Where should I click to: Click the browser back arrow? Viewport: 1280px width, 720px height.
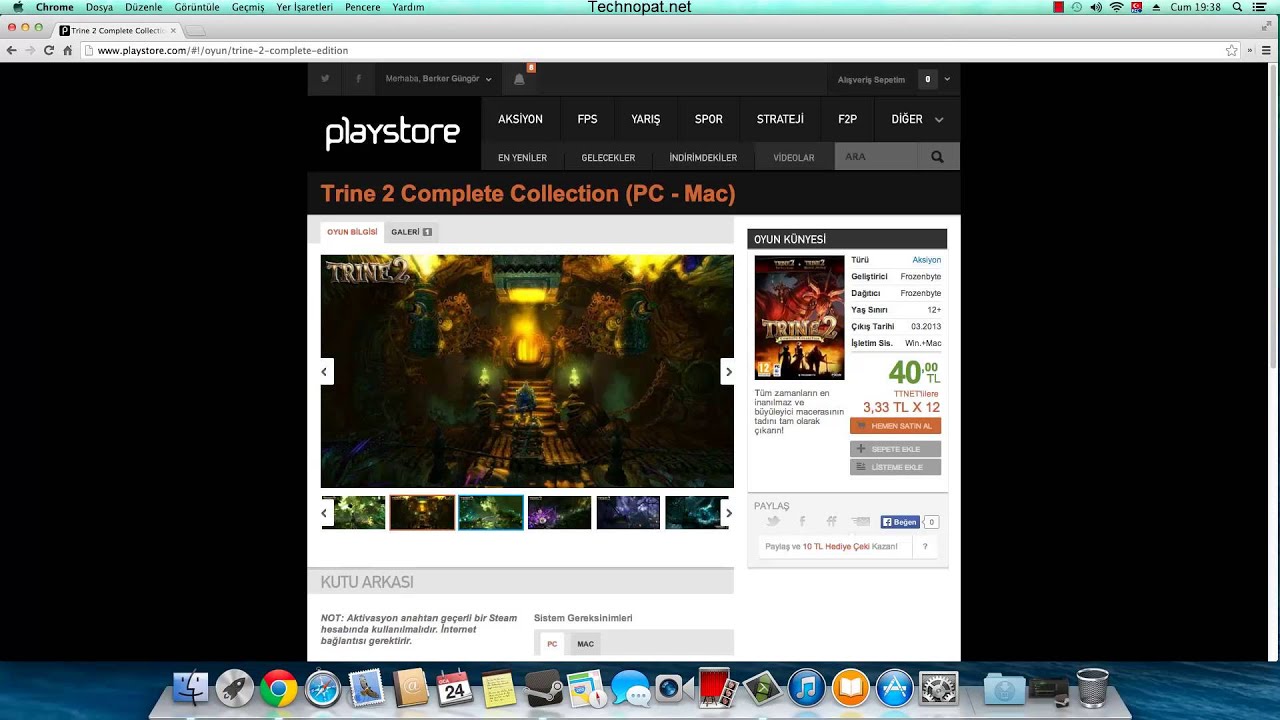click(x=12, y=50)
